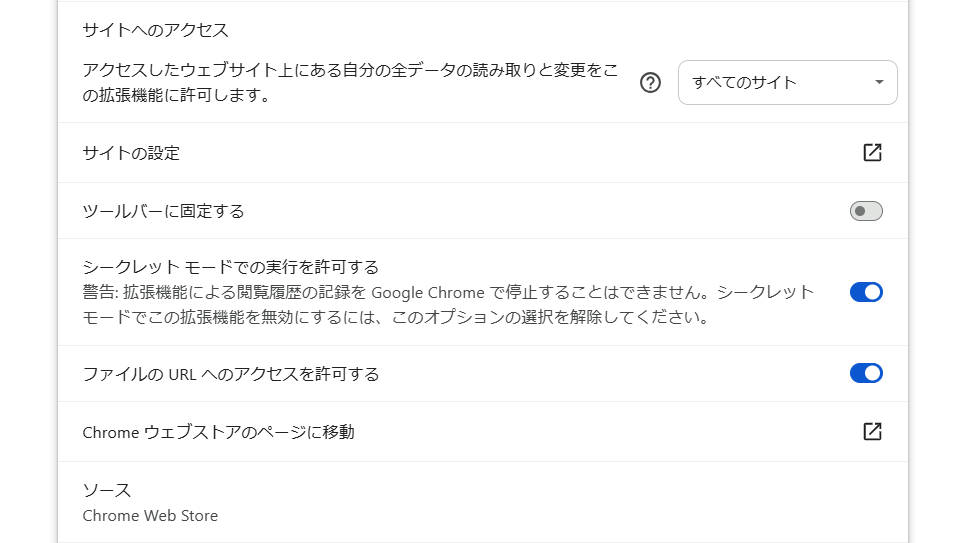Open the サイトの設定 external link icon
This screenshot has width=976, height=543.
pyautogui.click(x=872, y=153)
